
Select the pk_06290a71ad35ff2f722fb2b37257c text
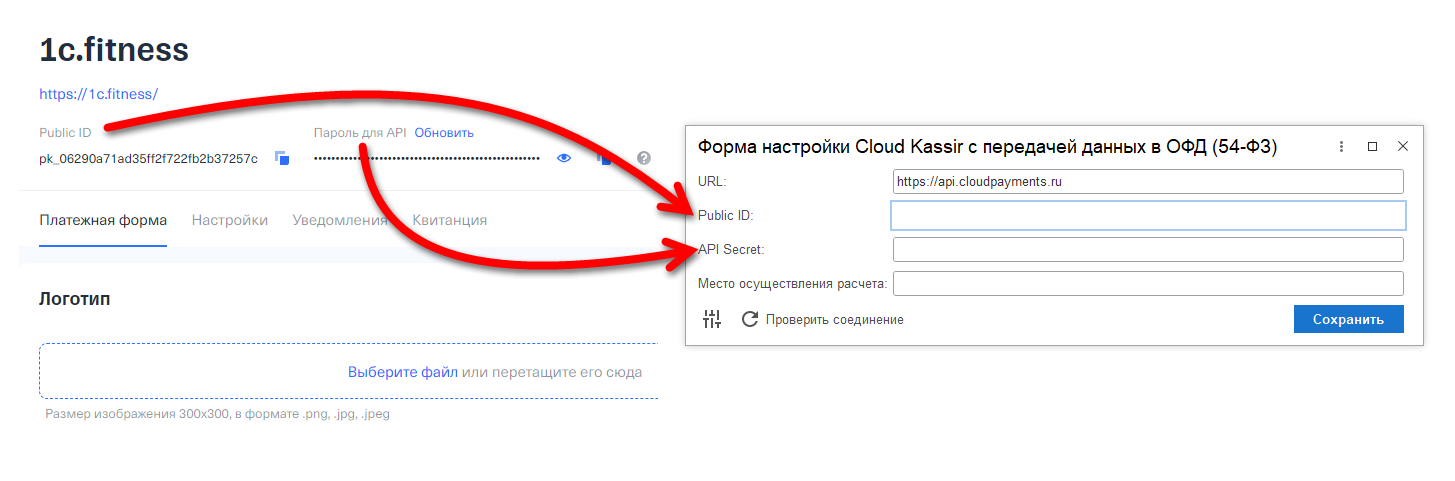[x=149, y=159]
